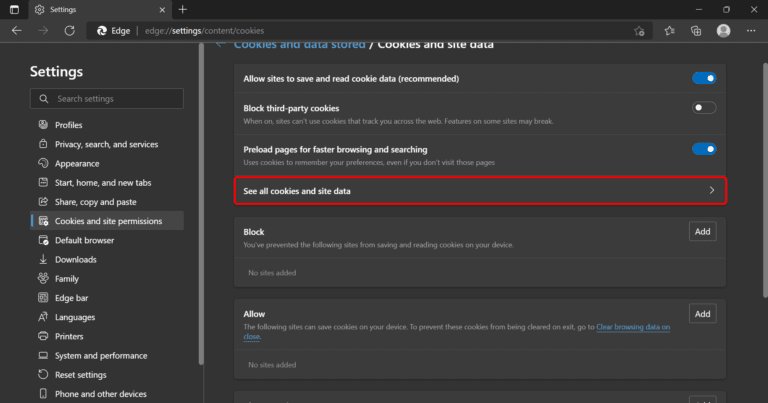Add this page to favorites star icon
Image resolution: width=768 pixels, height=403 pixels.
639,31
